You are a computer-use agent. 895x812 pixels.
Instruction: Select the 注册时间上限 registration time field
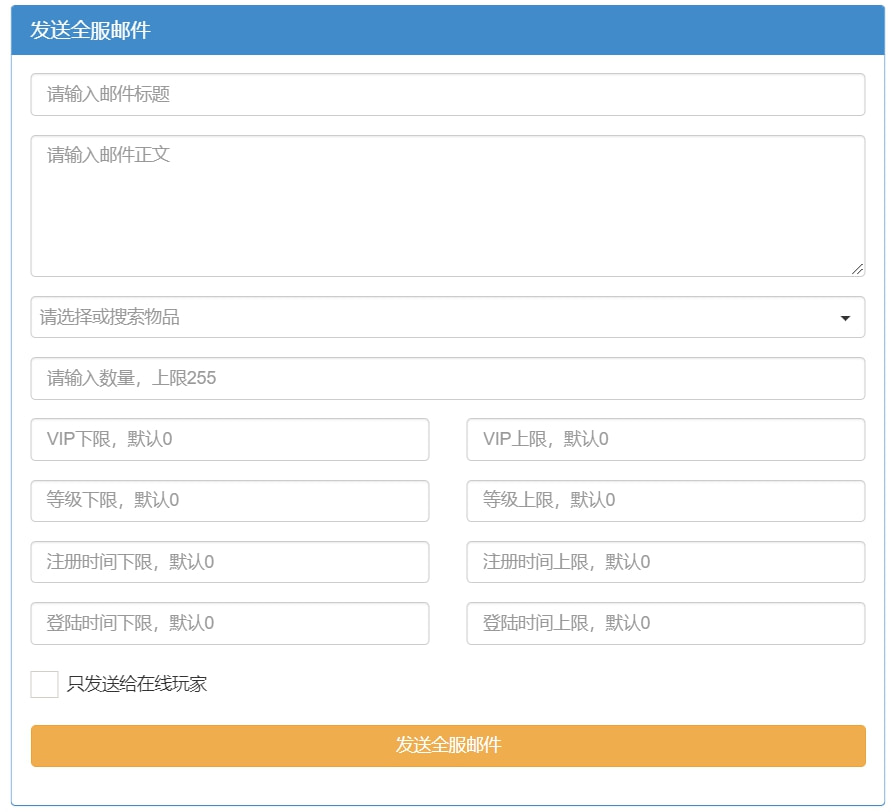[x=666, y=562]
